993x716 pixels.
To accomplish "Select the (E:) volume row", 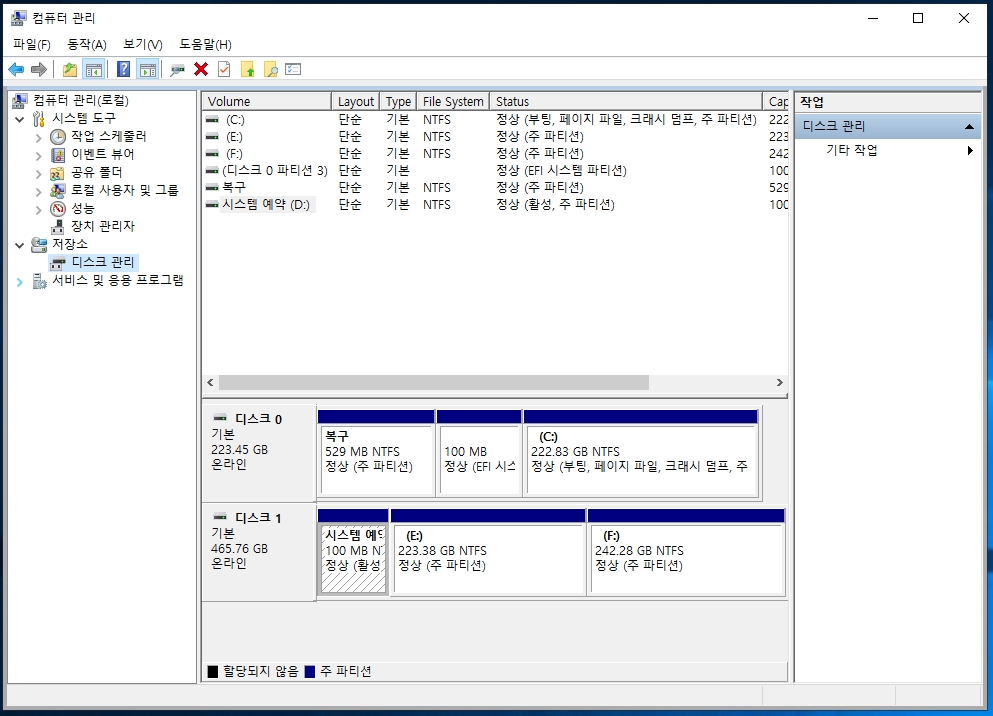I will pos(495,137).
